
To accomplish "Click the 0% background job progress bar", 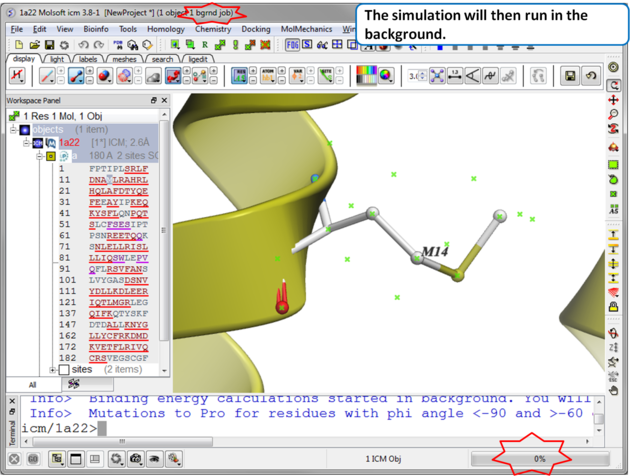I will point(539,458).
